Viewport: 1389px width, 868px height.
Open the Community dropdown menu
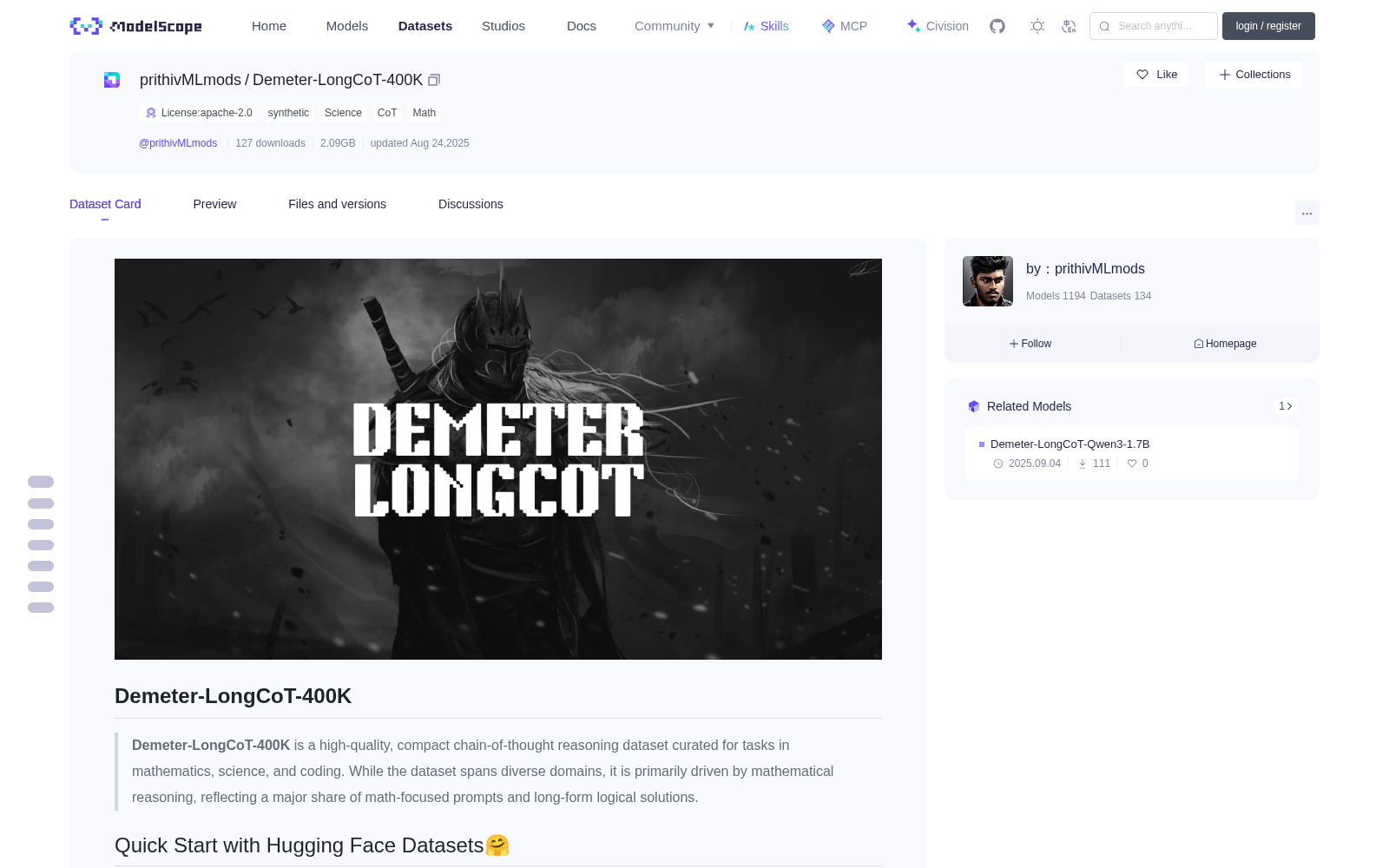point(675,26)
